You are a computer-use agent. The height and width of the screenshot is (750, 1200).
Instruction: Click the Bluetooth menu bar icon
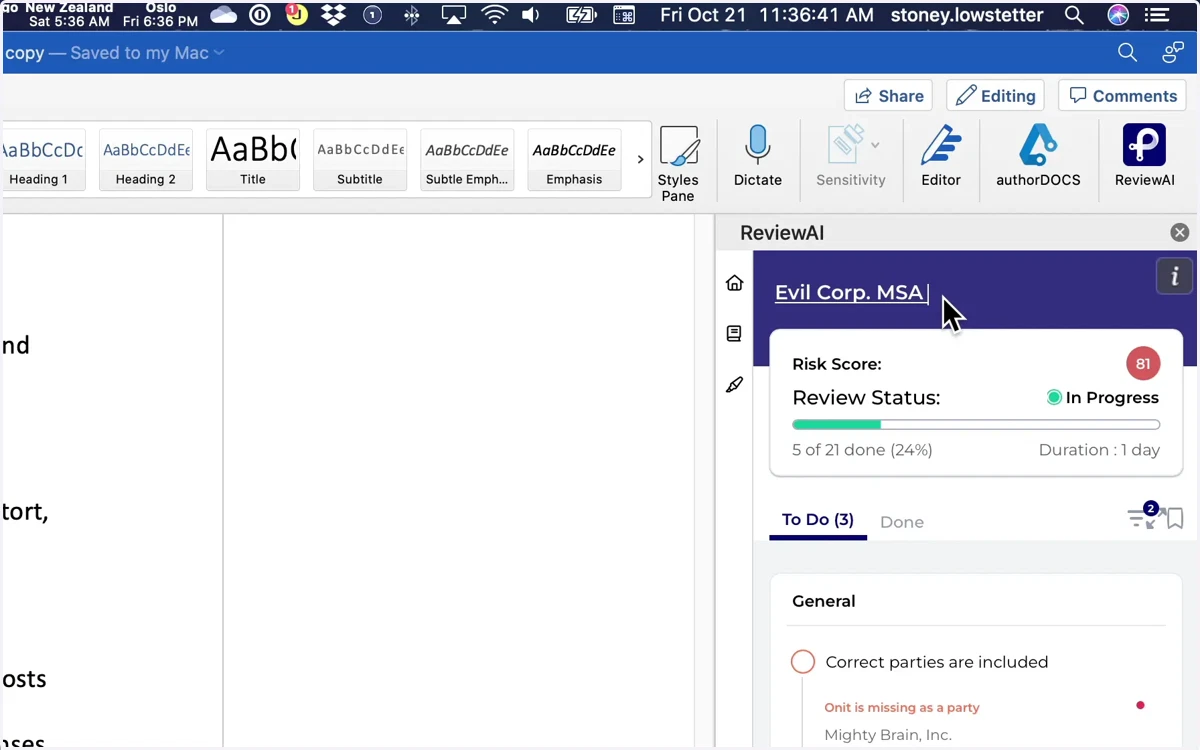coord(411,15)
